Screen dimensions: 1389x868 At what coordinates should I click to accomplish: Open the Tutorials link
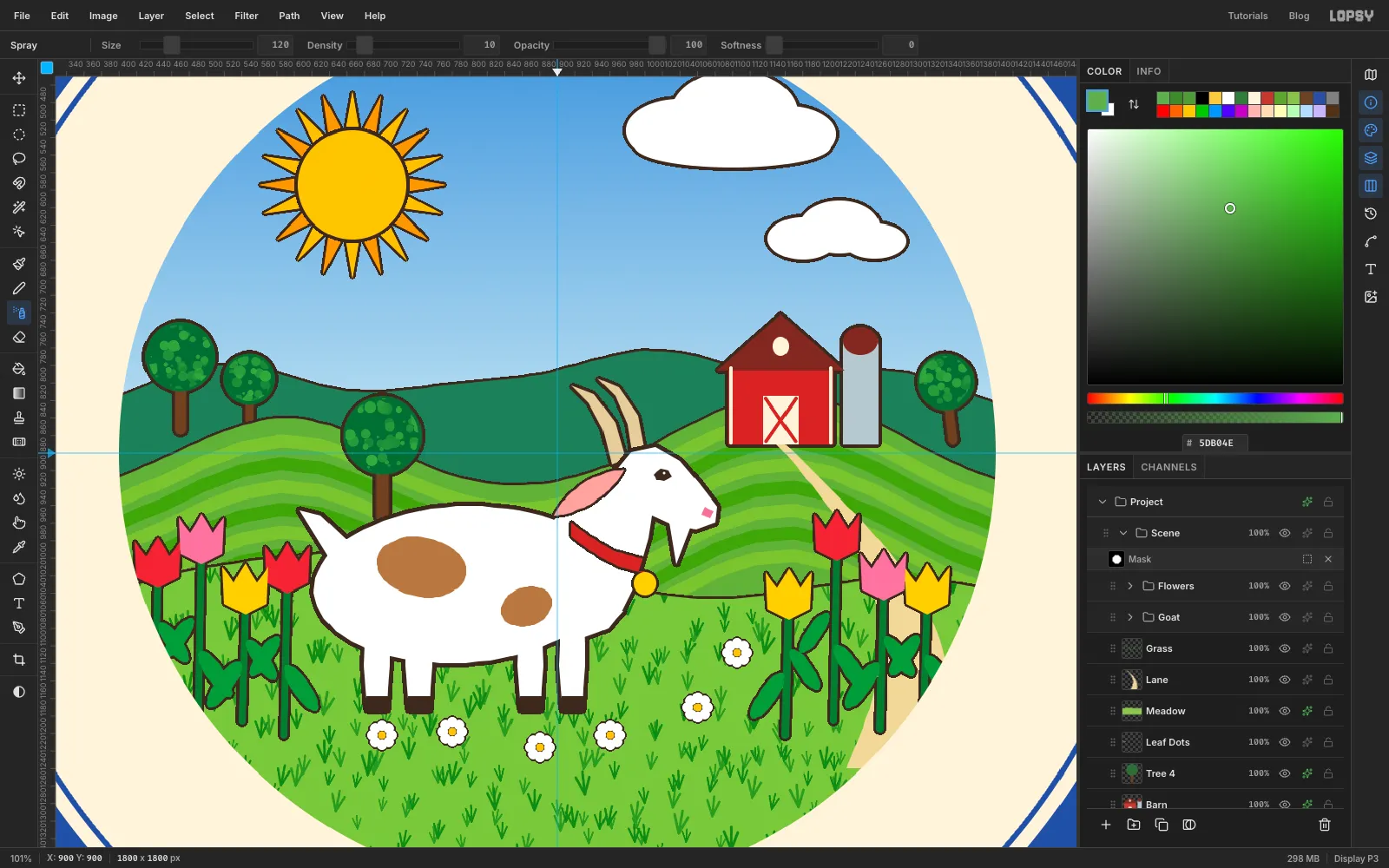pos(1247,16)
